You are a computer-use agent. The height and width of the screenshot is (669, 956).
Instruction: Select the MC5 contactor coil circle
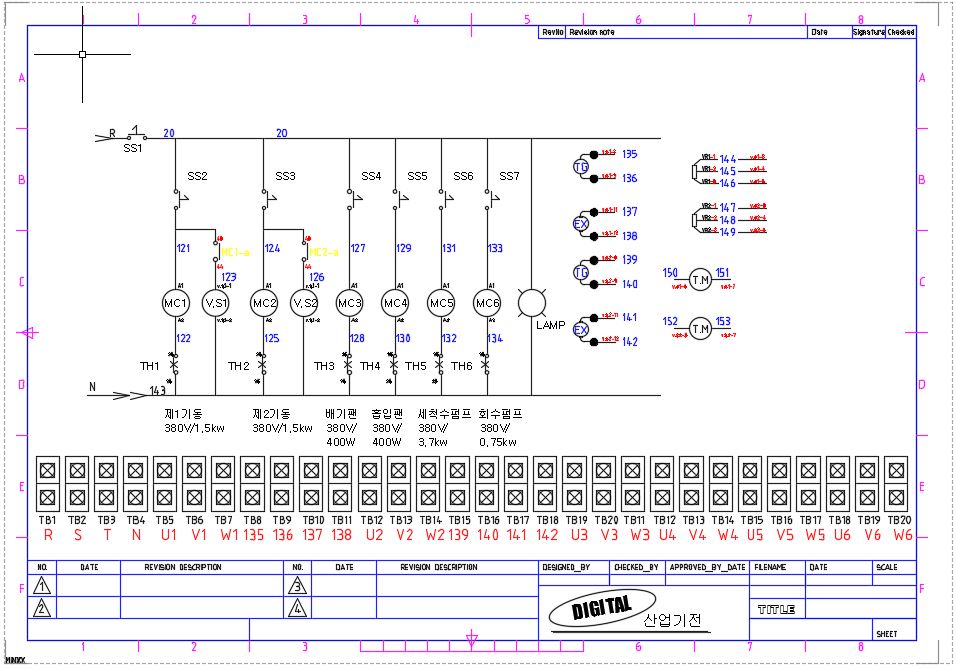pyautogui.click(x=441, y=303)
